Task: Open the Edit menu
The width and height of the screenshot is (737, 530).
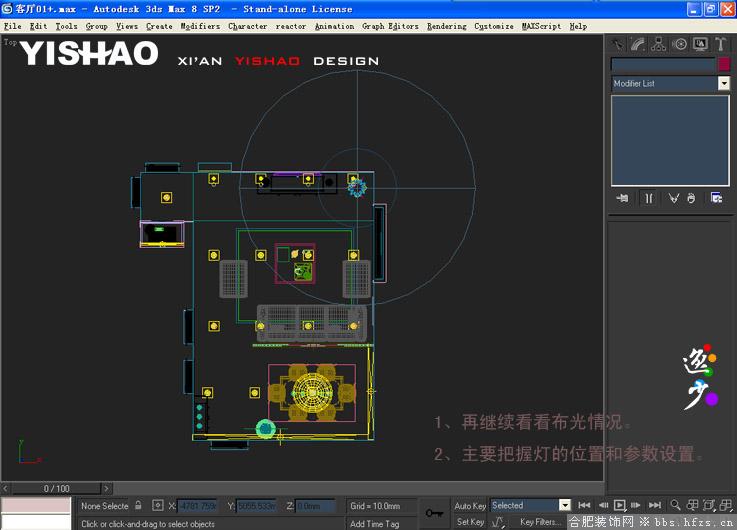Action: tap(39, 26)
